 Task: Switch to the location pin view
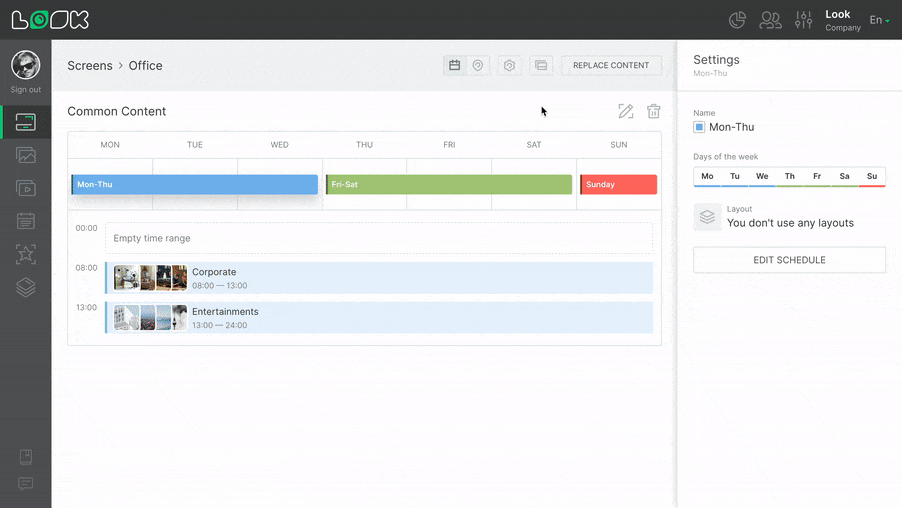click(x=478, y=66)
